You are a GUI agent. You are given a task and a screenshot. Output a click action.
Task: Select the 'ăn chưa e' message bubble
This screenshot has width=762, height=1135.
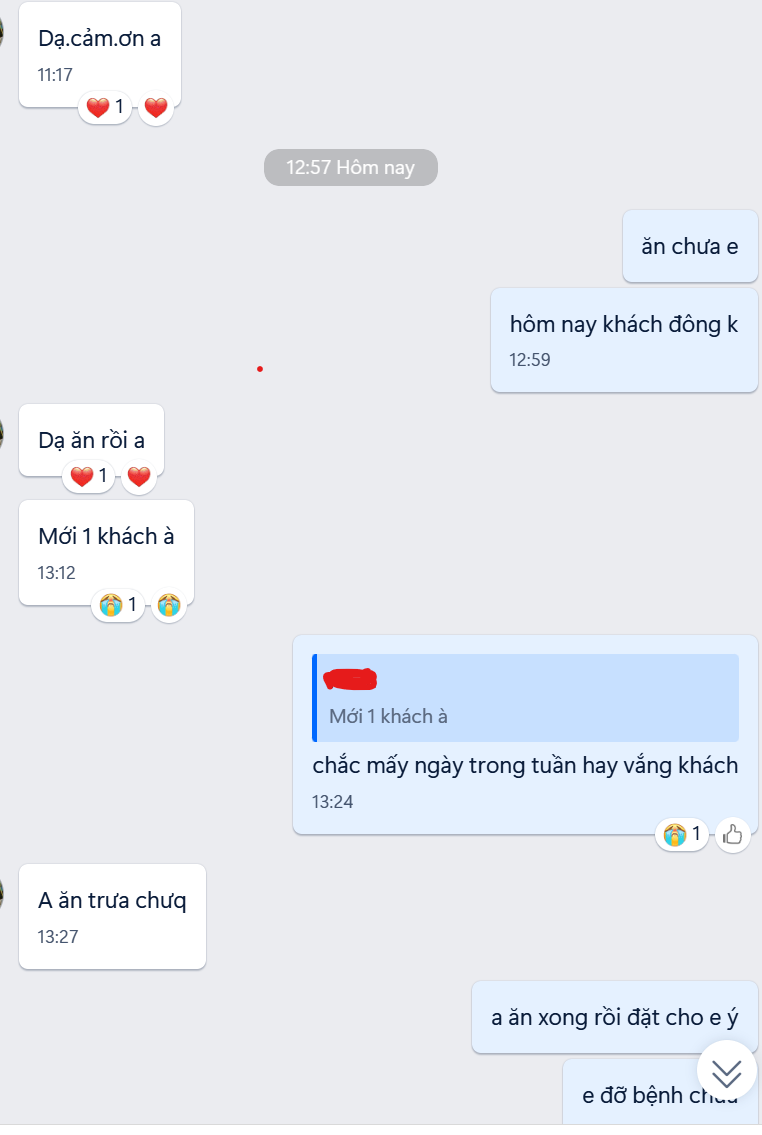tap(690, 246)
